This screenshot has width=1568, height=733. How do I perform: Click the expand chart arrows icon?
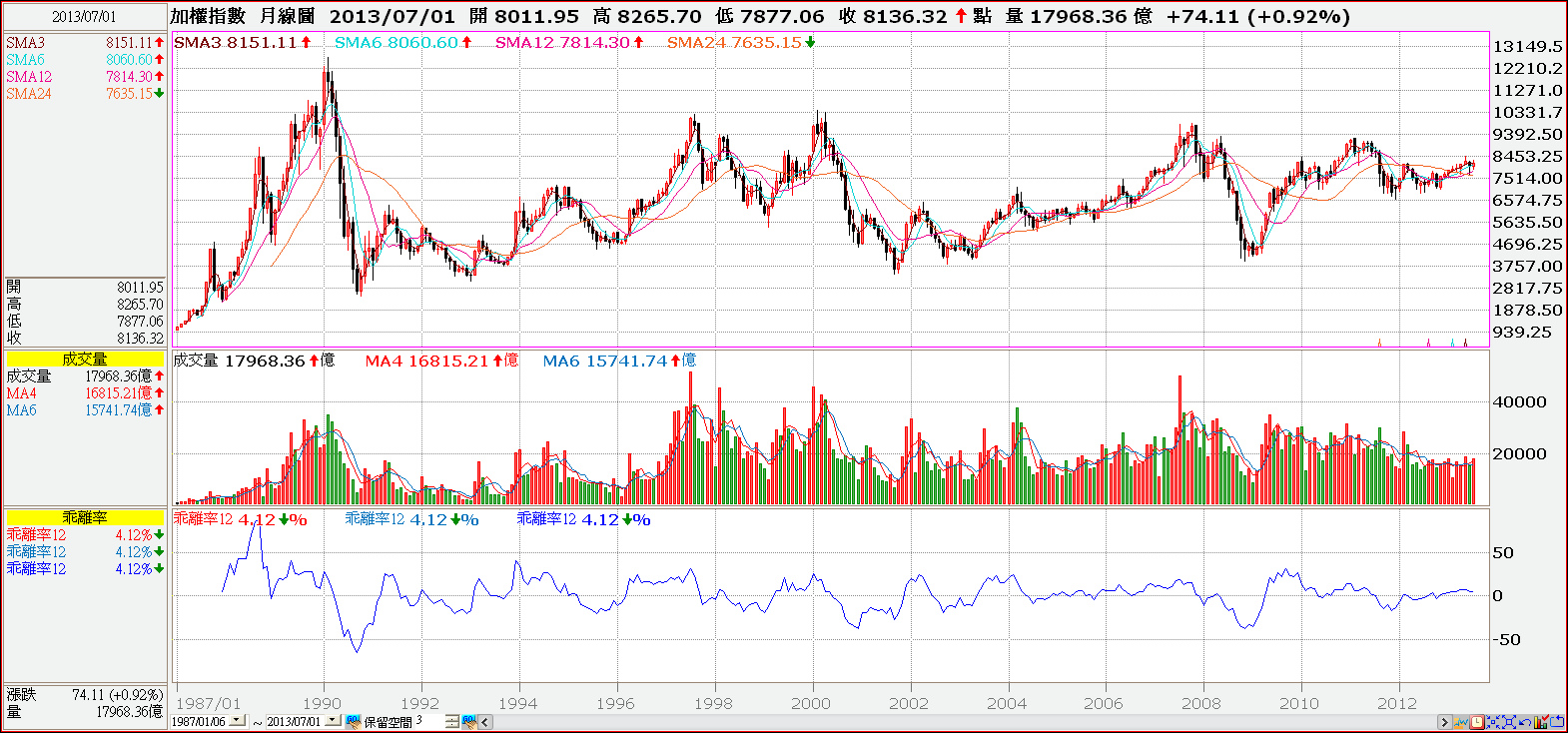click(1509, 722)
